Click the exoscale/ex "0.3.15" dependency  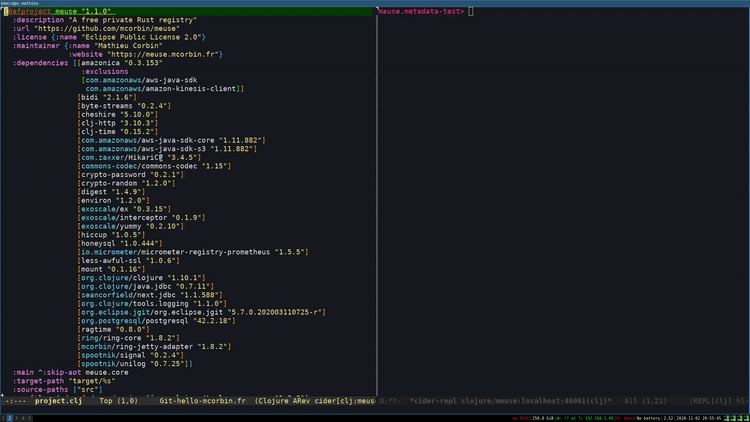tap(124, 210)
